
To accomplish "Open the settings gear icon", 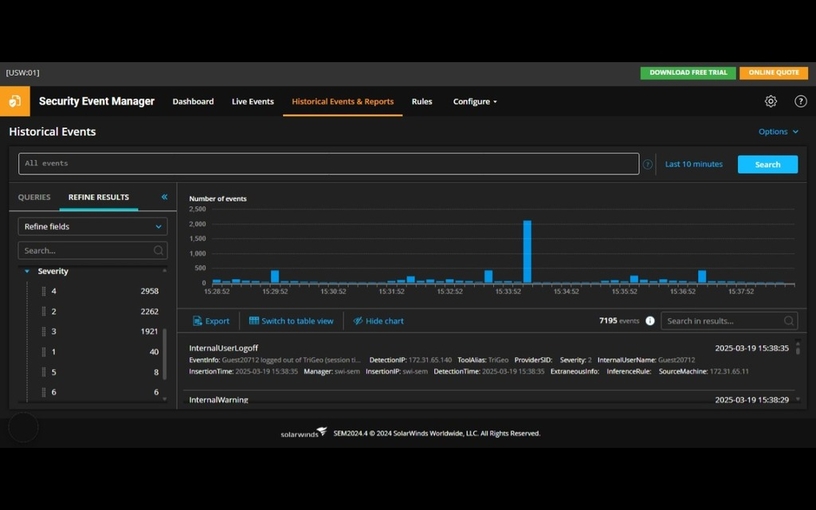I will 771,101.
